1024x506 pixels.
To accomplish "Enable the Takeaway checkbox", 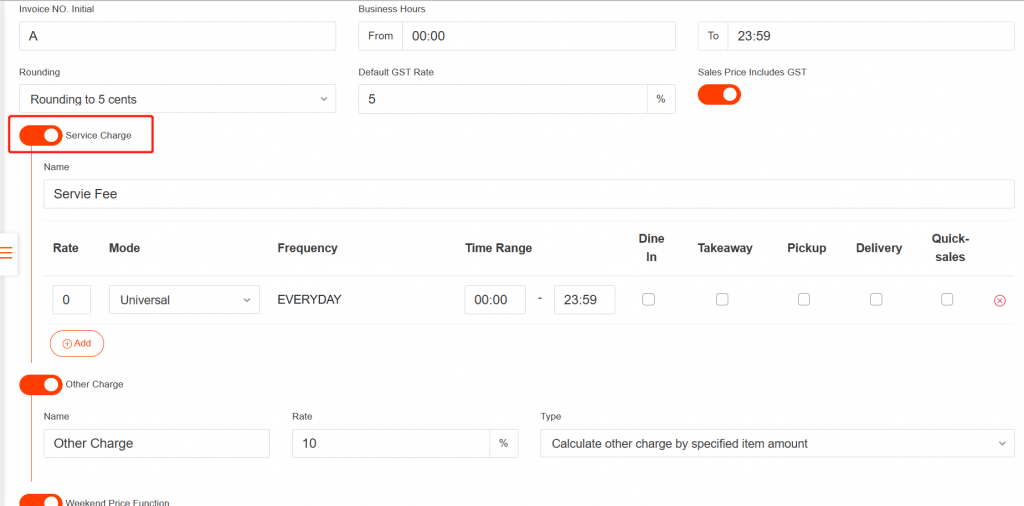I will tap(722, 299).
